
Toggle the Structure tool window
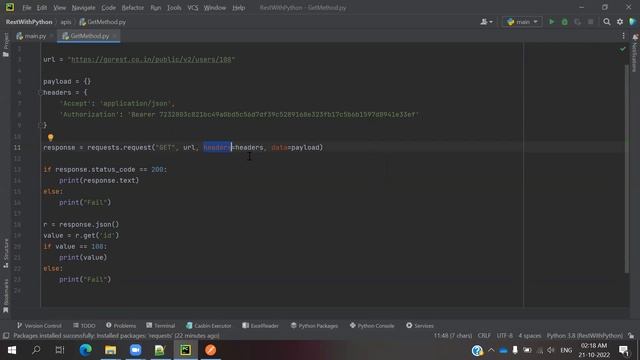point(6,253)
